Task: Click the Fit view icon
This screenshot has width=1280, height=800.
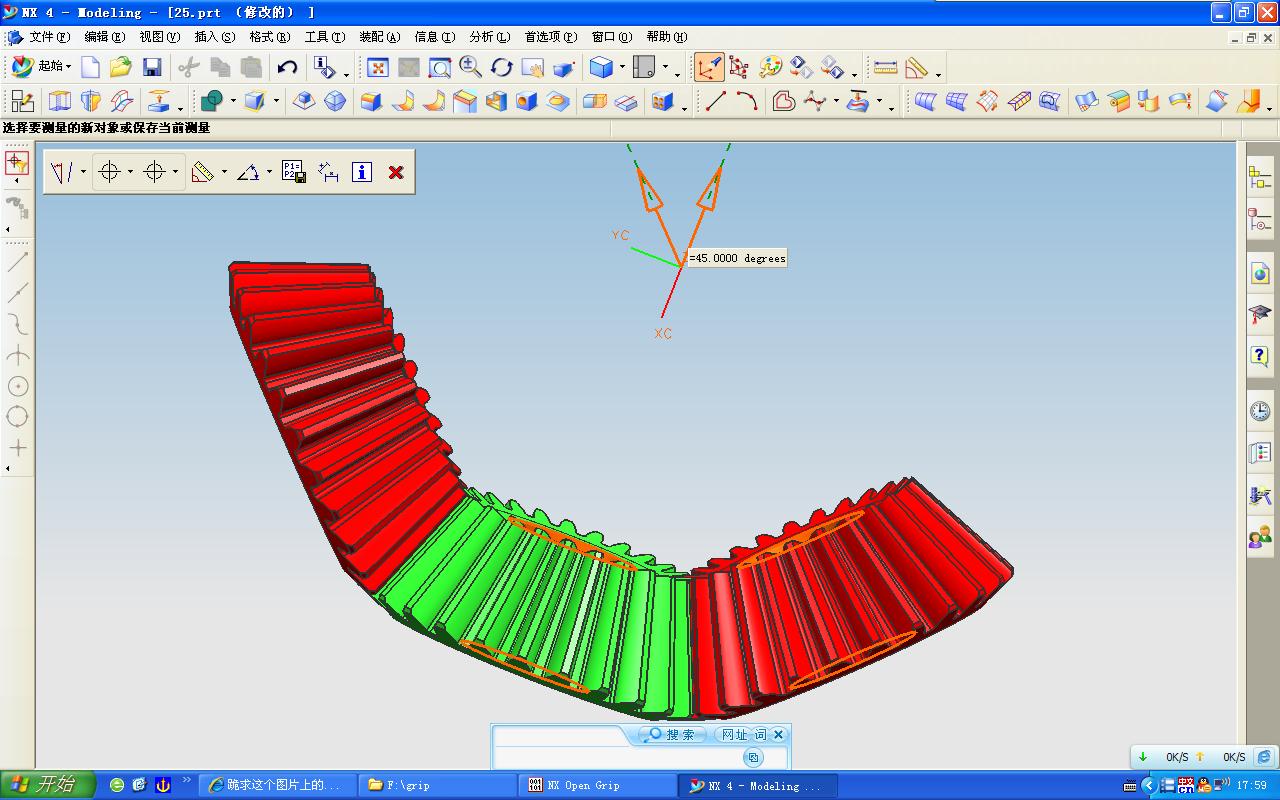Action: point(378,67)
